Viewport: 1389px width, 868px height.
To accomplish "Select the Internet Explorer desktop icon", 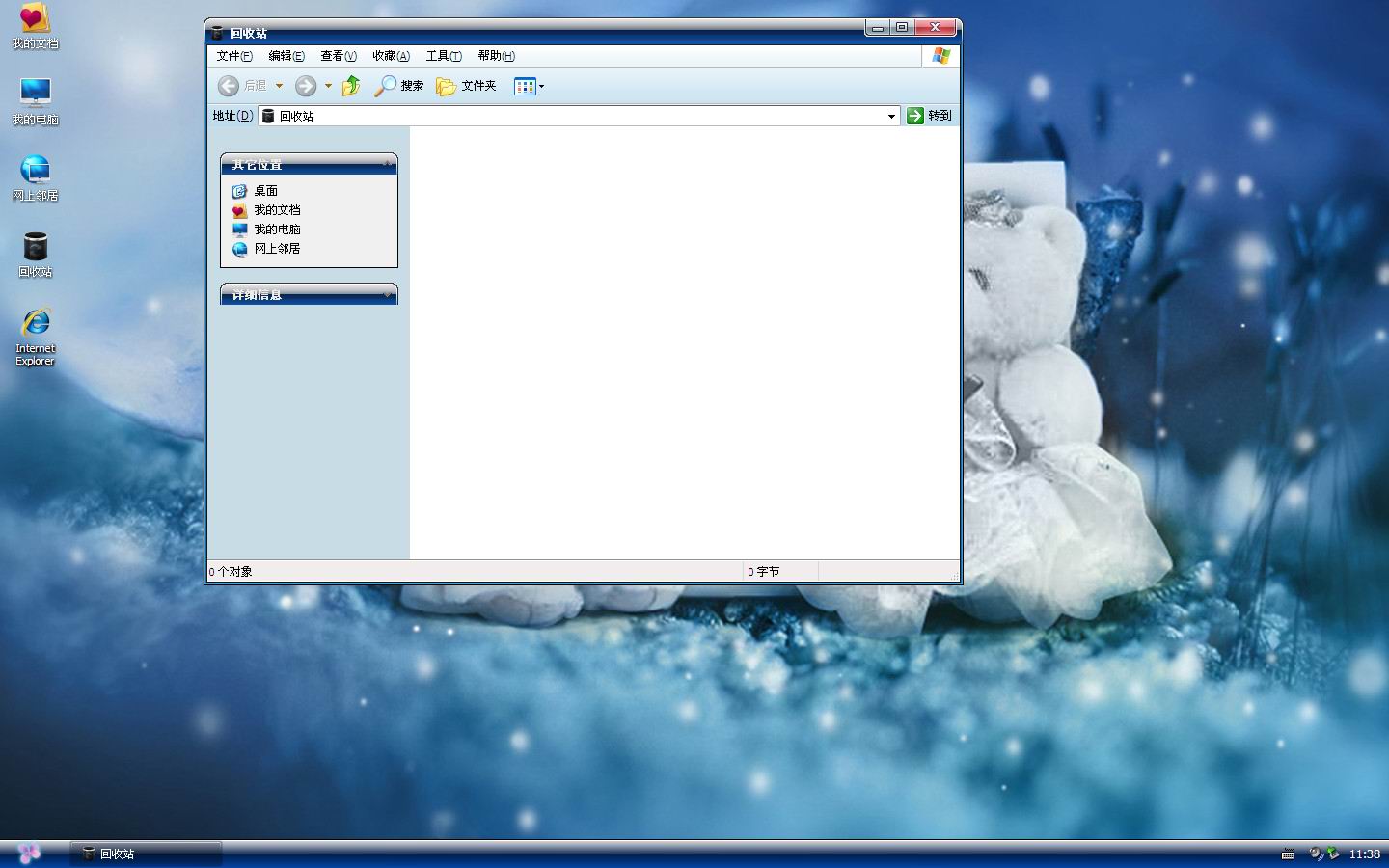I will point(35,337).
